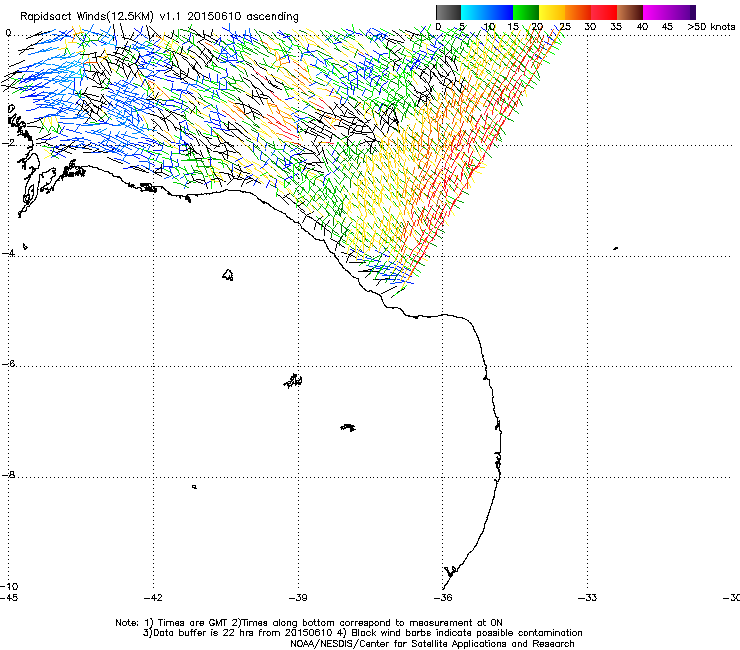Click the '>50 knots' legend label
Image resolution: width=740 pixels, height=650 pixels.
point(711,27)
